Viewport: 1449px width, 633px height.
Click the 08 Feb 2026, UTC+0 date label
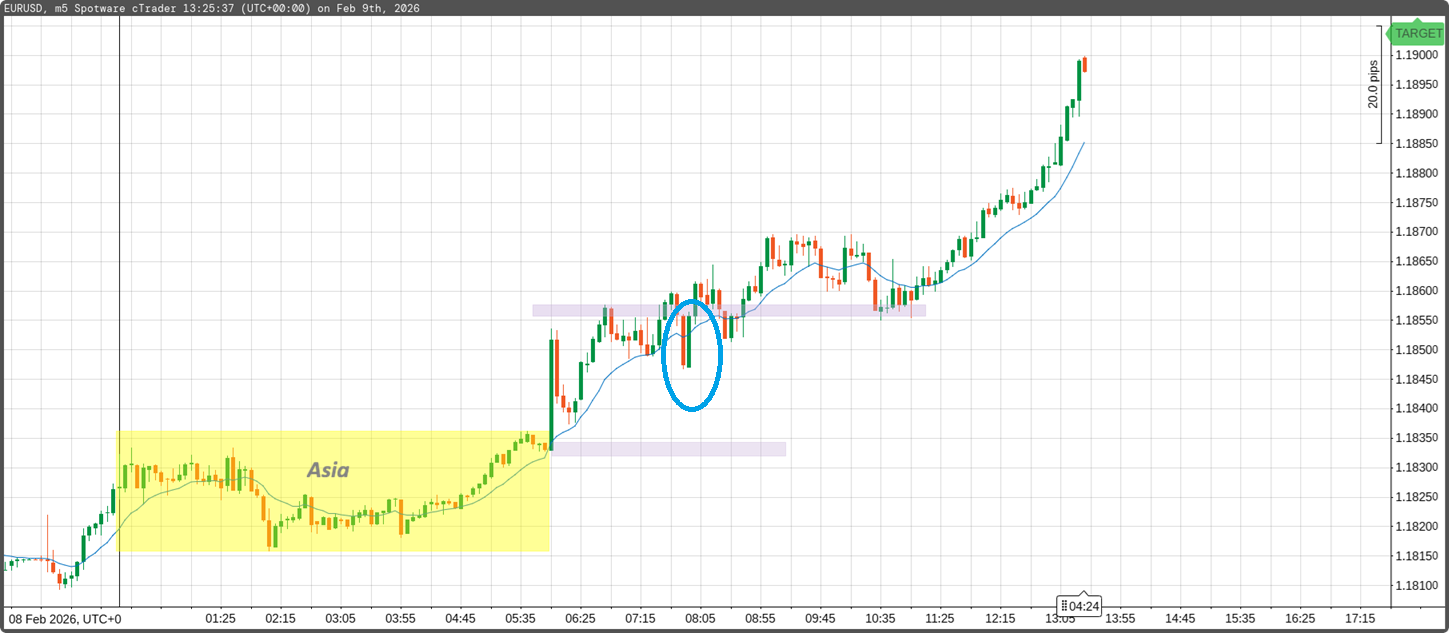[x=62, y=618]
